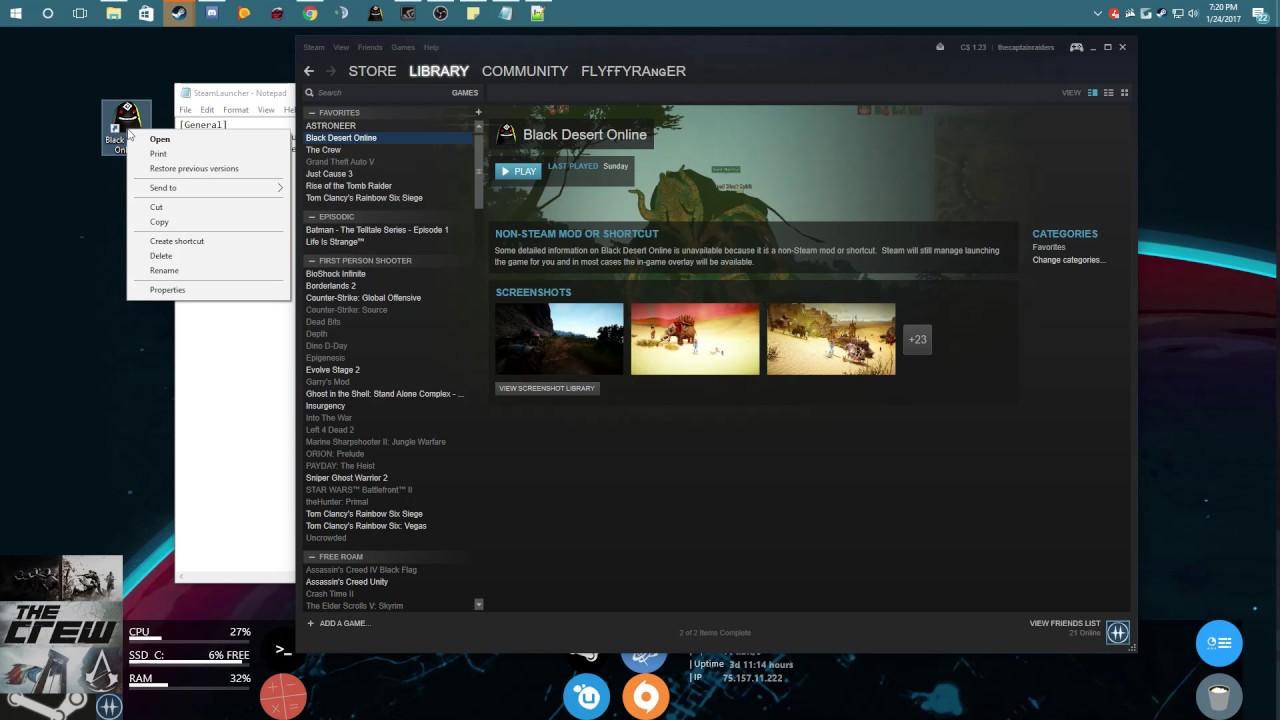The image size is (1280, 720).
Task: Click the Cortana circle on taskbar
Action: tap(48, 14)
